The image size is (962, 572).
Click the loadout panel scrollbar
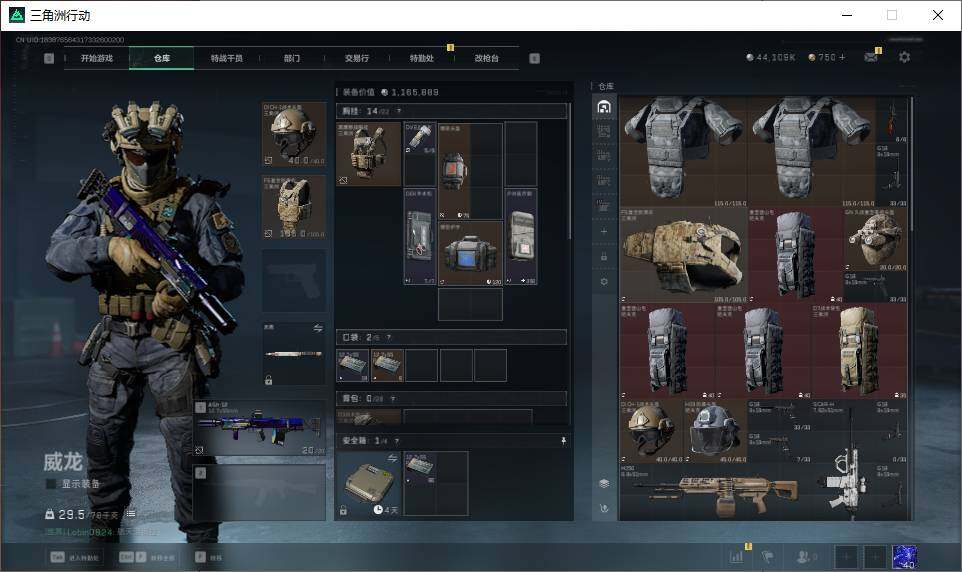pyautogui.click(x=570, y=172)
